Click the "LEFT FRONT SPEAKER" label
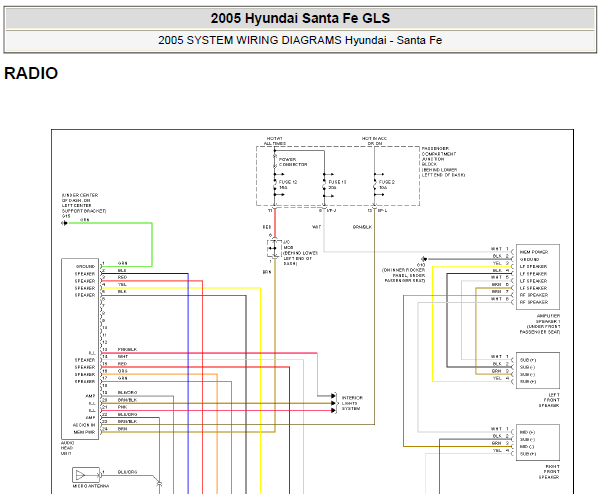 (549, 400)
